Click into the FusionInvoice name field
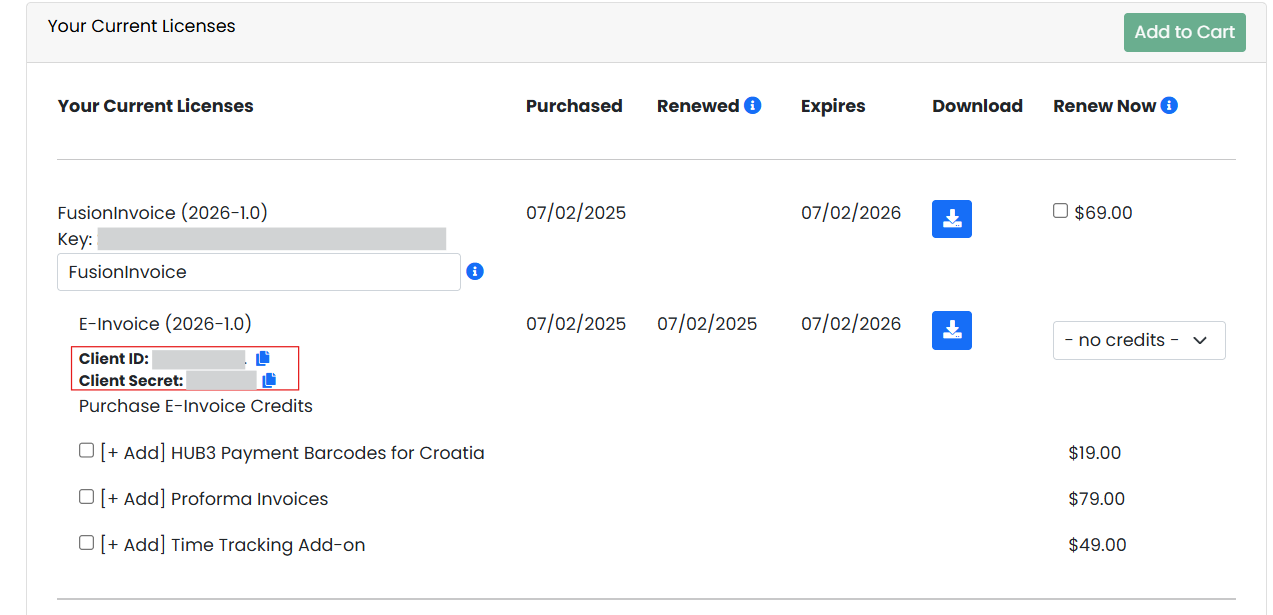The height and width of the screenshot is (615, 1273). 258,272
